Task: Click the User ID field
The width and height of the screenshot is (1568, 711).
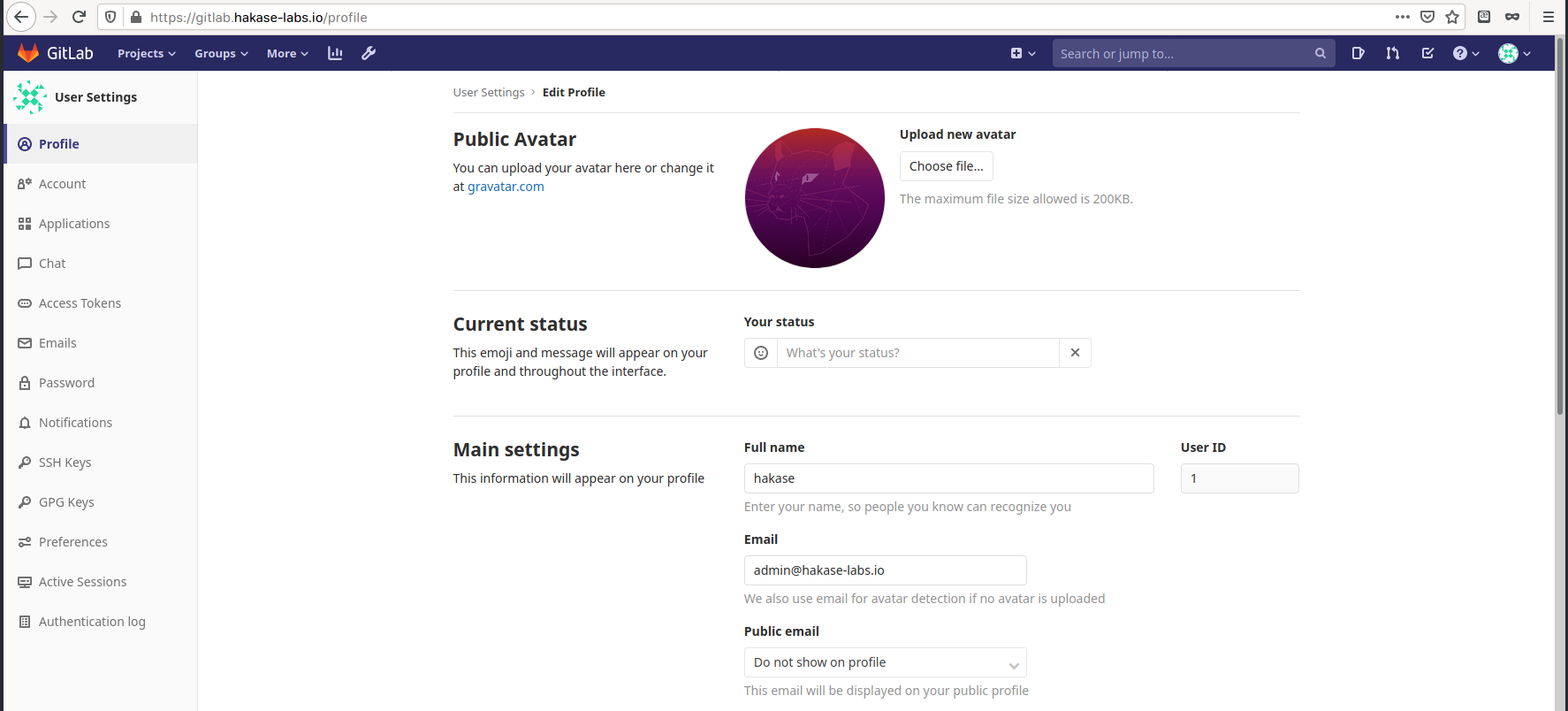Action: click(x=1239, y=478)
